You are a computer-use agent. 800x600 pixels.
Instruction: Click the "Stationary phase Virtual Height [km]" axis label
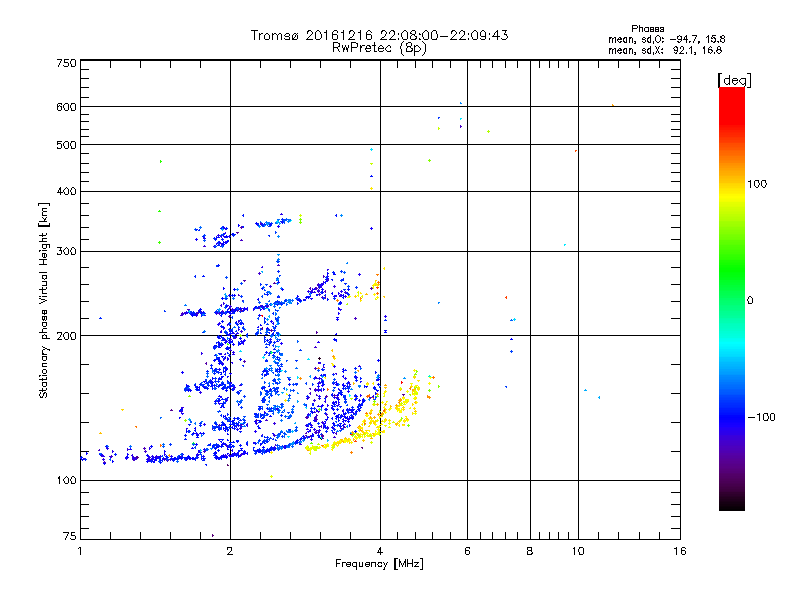[44, 300]
